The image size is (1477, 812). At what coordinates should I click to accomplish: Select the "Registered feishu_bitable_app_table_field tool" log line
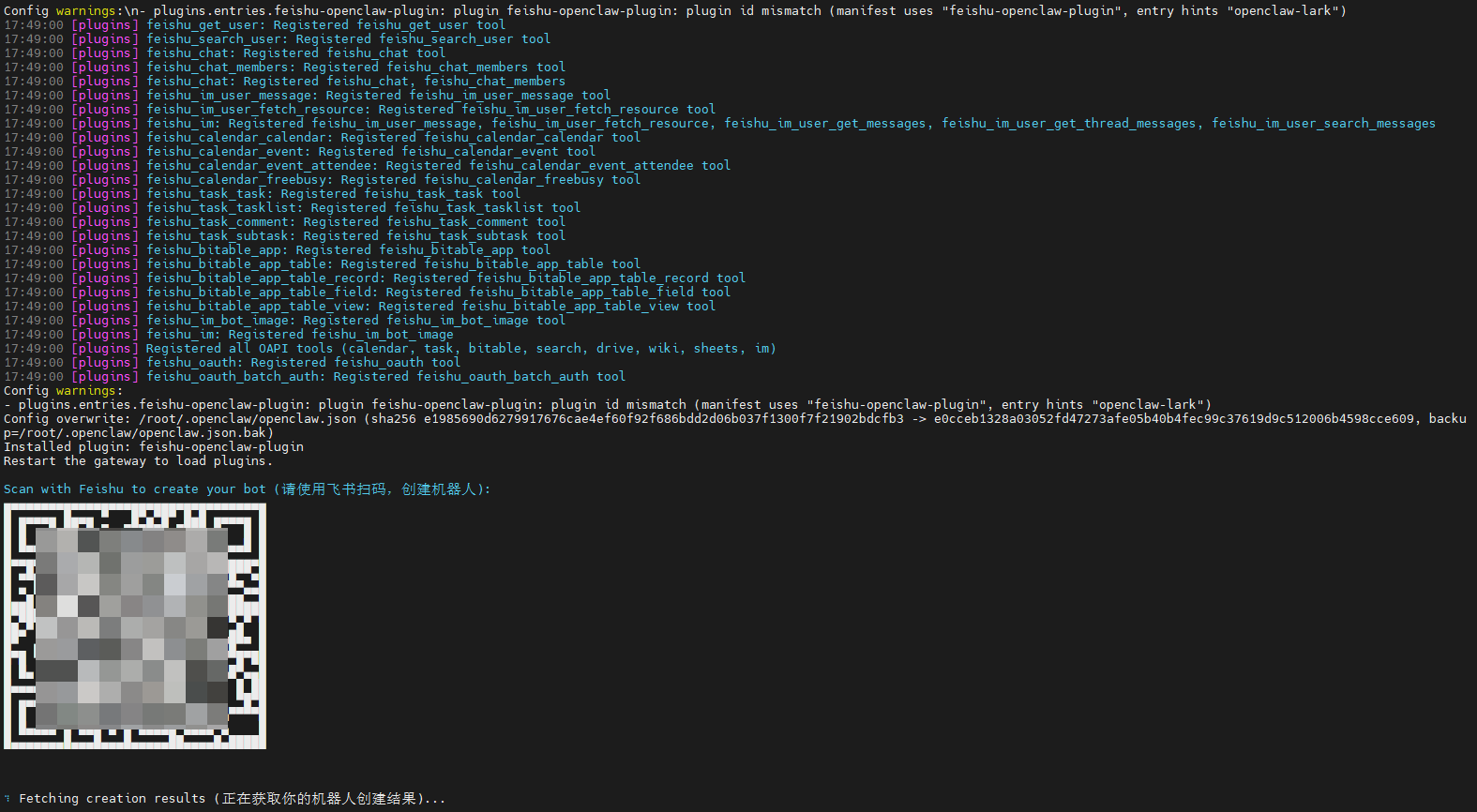click(368, 293)
